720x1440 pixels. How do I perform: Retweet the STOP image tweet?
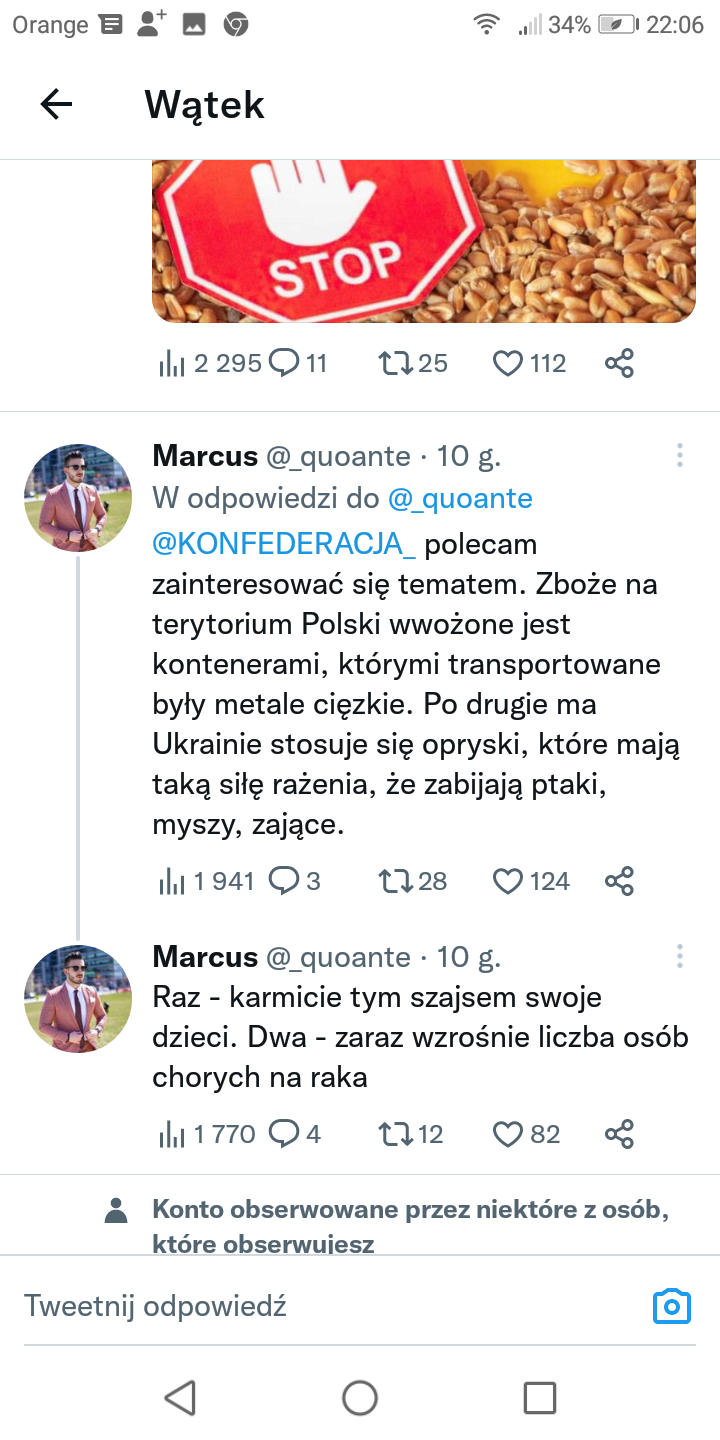pos(394,363)
